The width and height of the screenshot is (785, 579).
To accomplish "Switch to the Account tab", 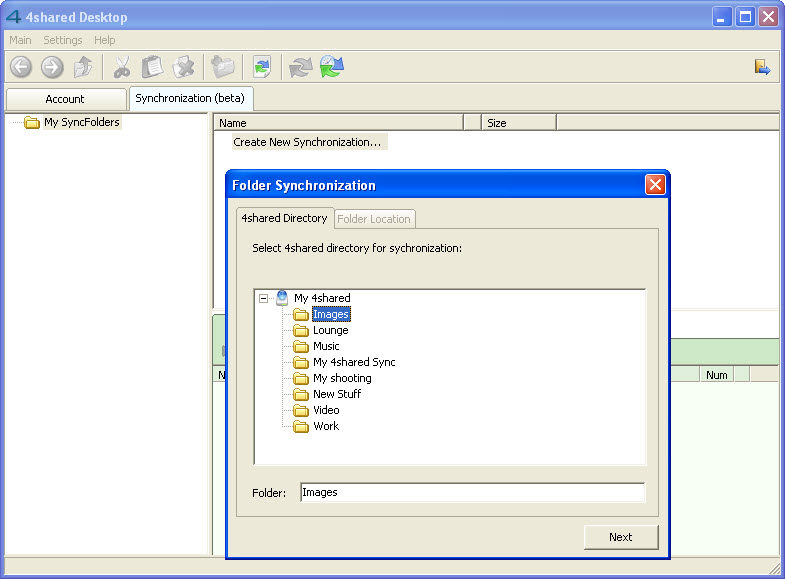I will coord(65,99).
